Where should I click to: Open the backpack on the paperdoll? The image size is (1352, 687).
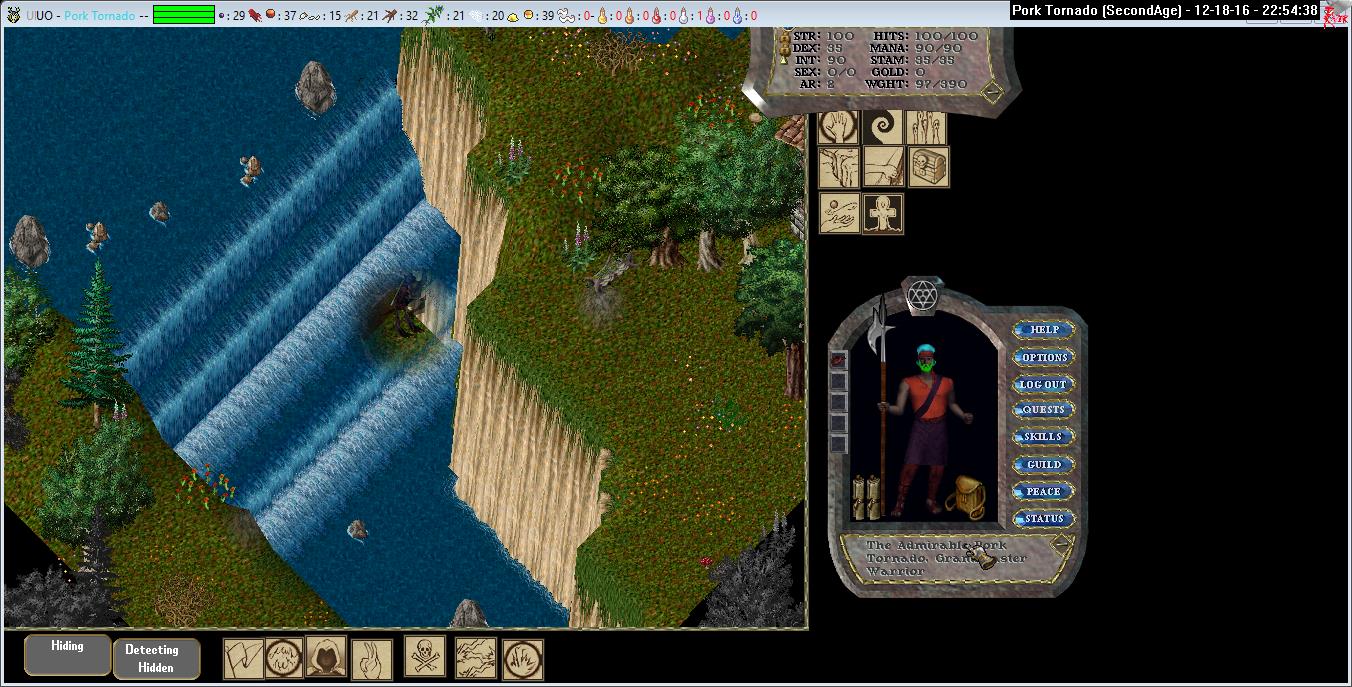[964, 496]
